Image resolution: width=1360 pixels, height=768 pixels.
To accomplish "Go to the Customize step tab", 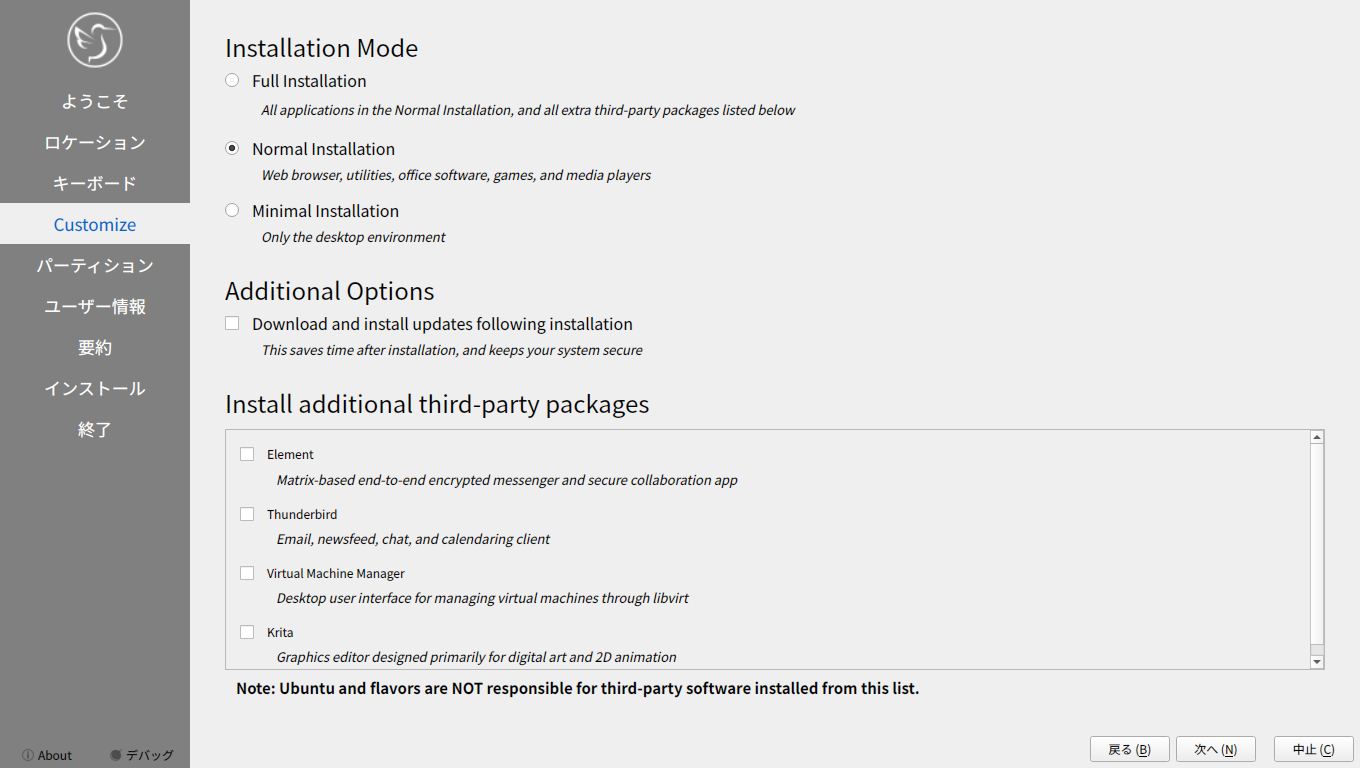I will pos(95,224).
